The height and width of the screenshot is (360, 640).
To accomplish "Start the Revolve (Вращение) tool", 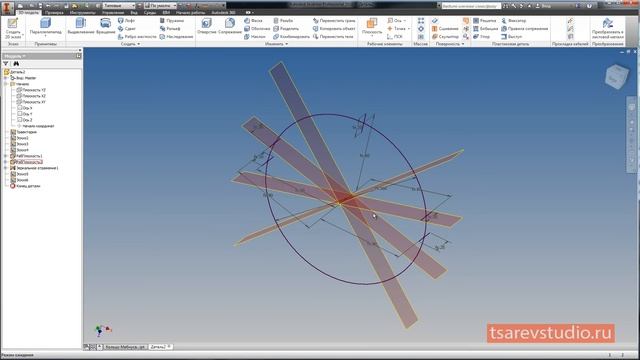I will point(106,27).
